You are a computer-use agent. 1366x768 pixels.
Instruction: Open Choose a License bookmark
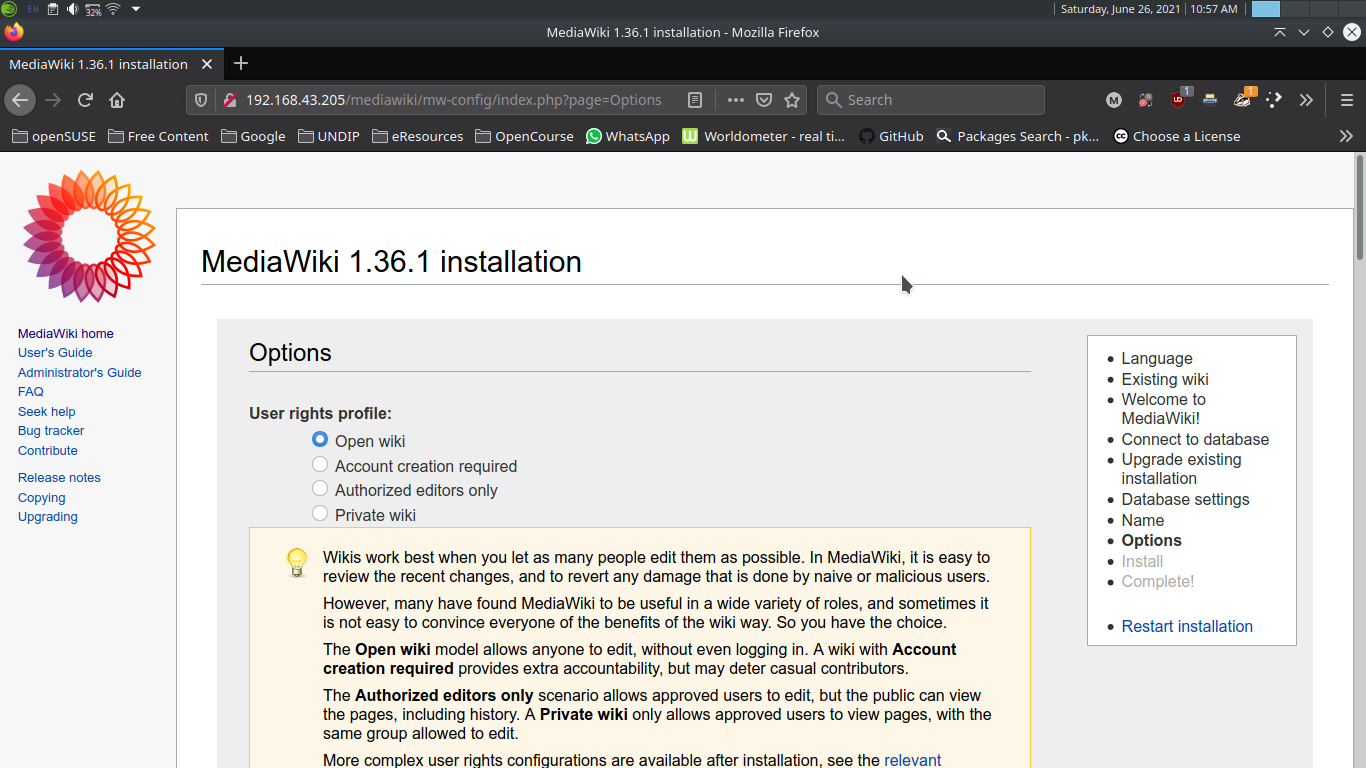1177,136
